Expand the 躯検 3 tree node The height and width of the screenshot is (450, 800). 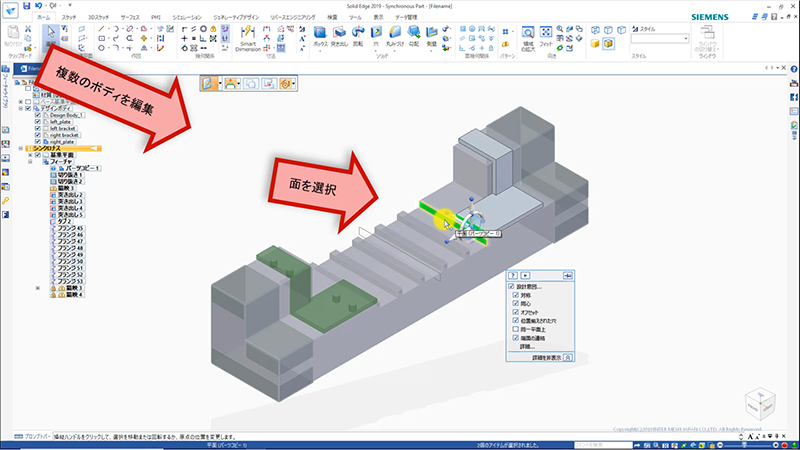pyautogui.click(x=39, y=287)
